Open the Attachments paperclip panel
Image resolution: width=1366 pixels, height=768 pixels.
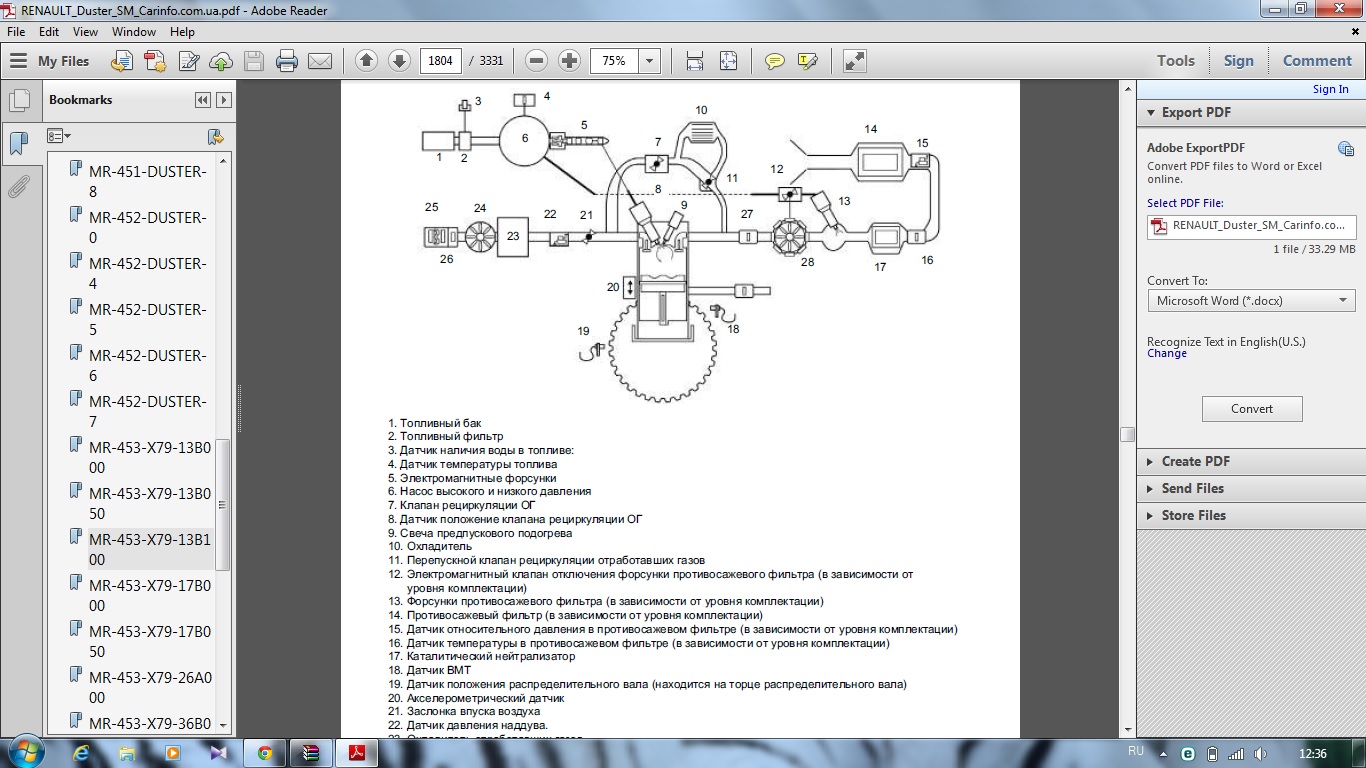pyautogui.click(x=18, y=187)
